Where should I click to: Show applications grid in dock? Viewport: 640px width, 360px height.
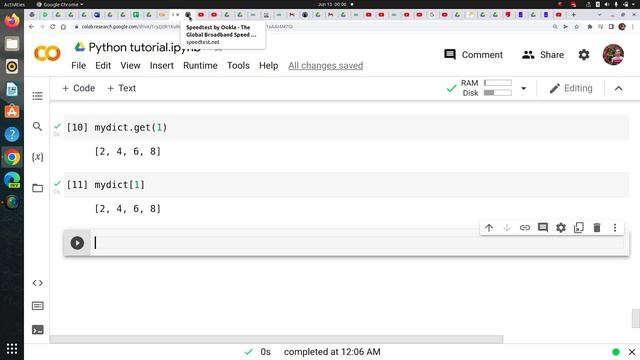click(12, 349)
